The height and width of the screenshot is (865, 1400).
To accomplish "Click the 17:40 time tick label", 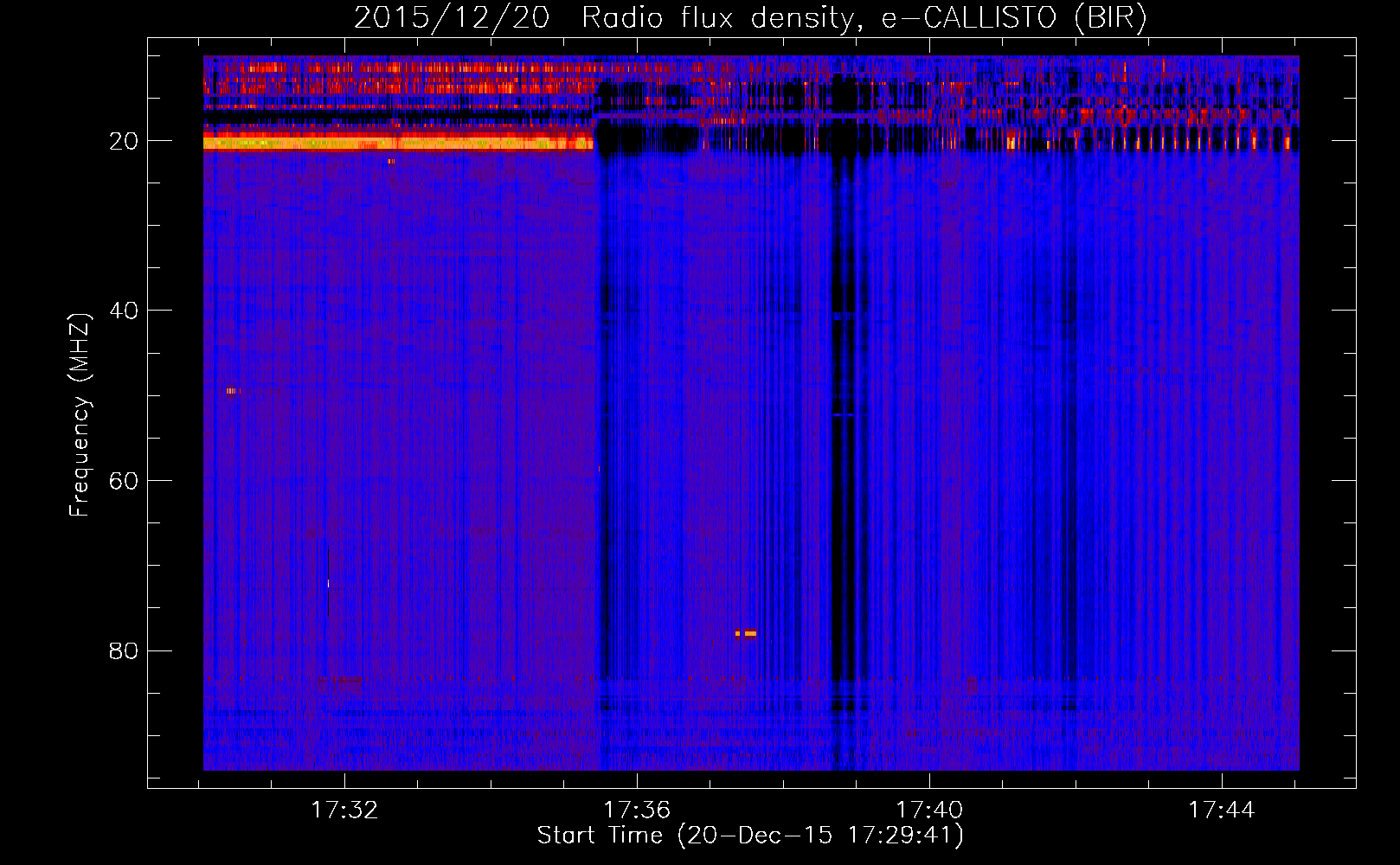I will point(929,811).
